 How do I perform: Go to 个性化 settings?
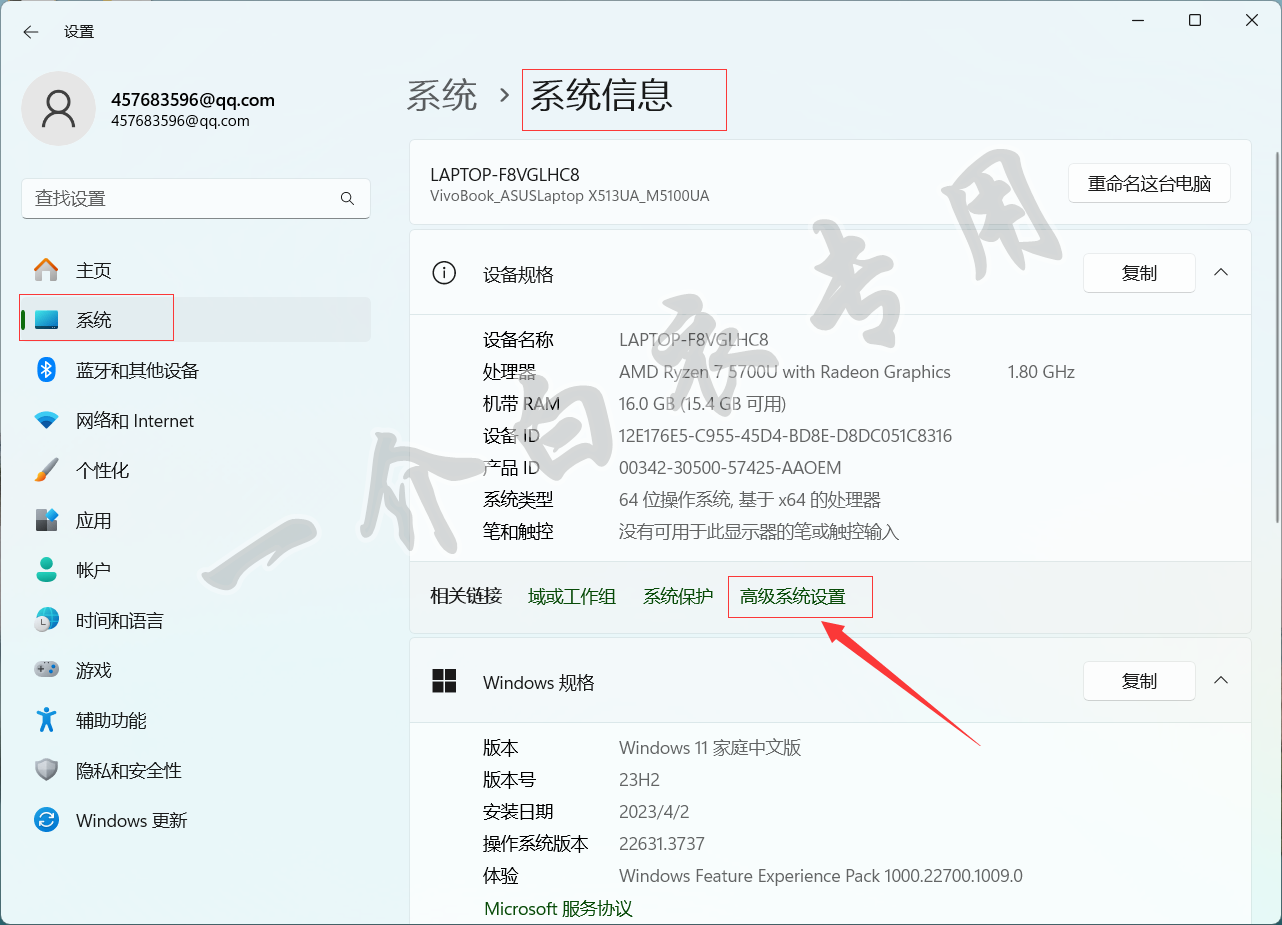click(x=195, y=470)
